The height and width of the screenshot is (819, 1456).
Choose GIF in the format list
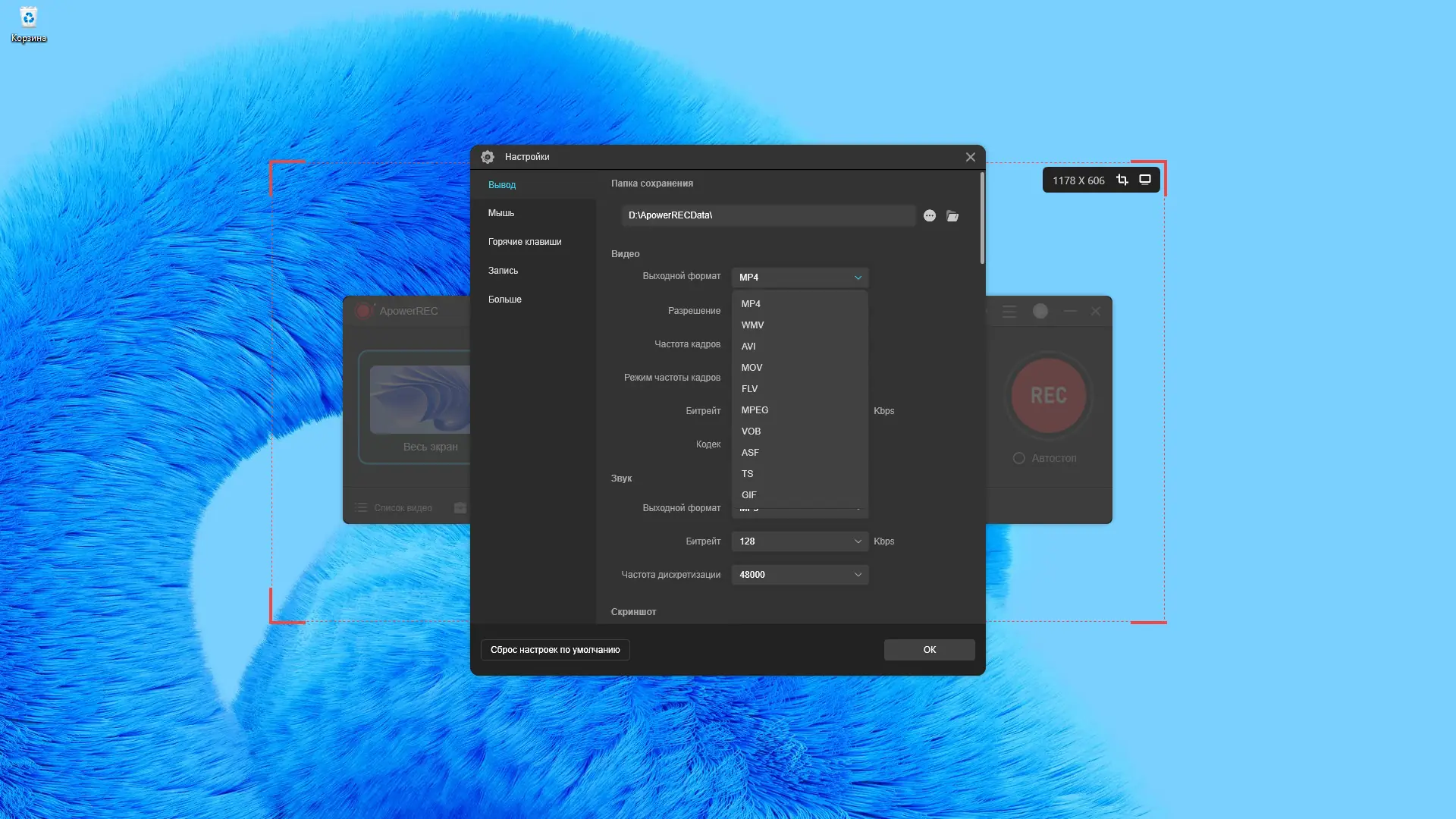coord(749,494)
